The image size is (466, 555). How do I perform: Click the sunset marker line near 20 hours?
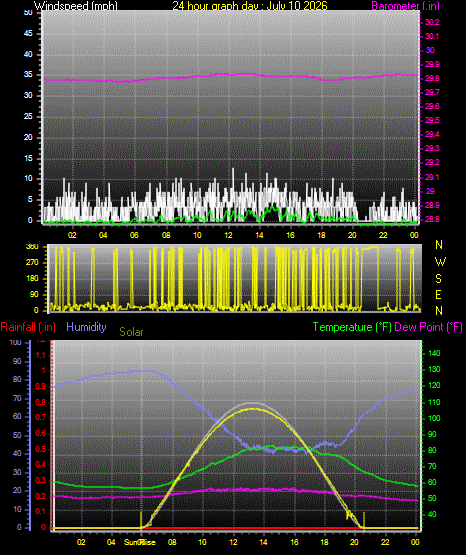(364, 520)
